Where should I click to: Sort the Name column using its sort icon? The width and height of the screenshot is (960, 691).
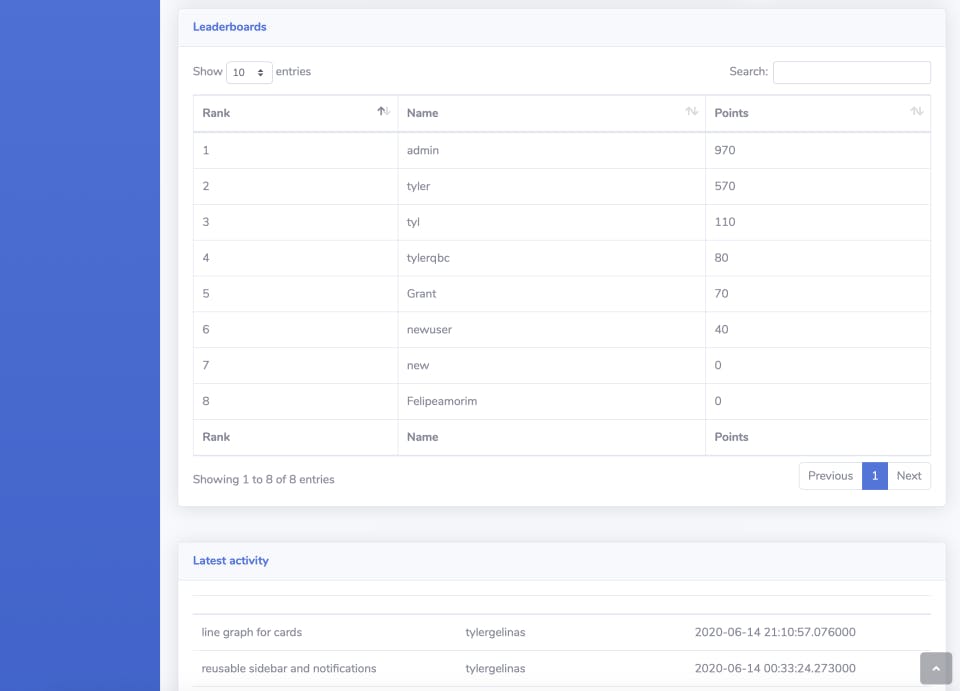(x=691, y=112)
